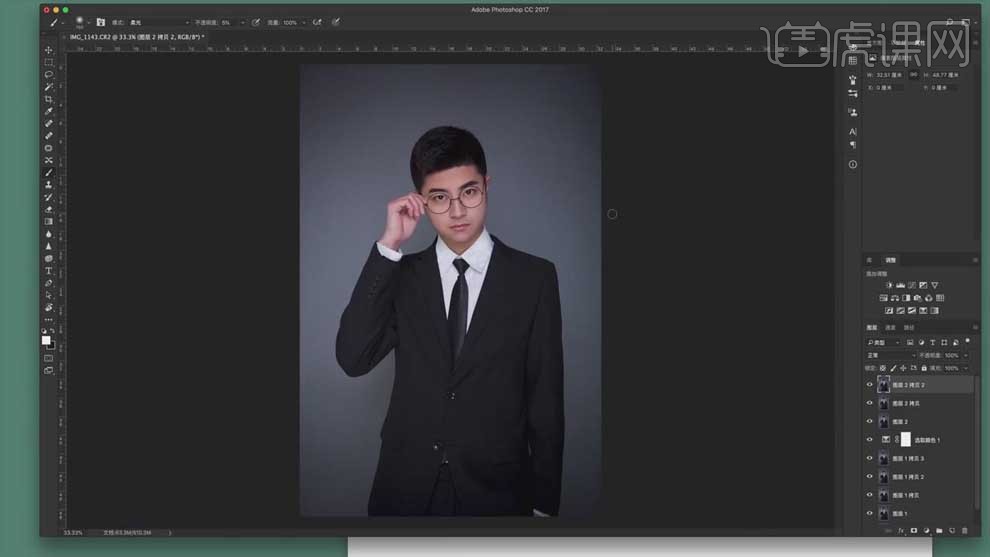
Task: Add a Levels adjustment
Action: point(900,285)
